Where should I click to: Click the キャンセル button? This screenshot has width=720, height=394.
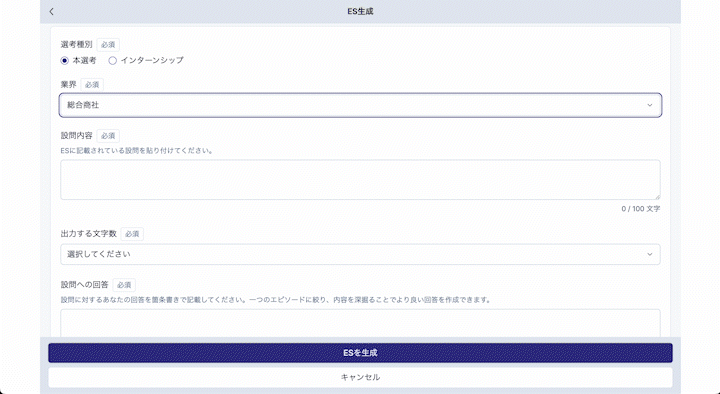pos(360,377)
